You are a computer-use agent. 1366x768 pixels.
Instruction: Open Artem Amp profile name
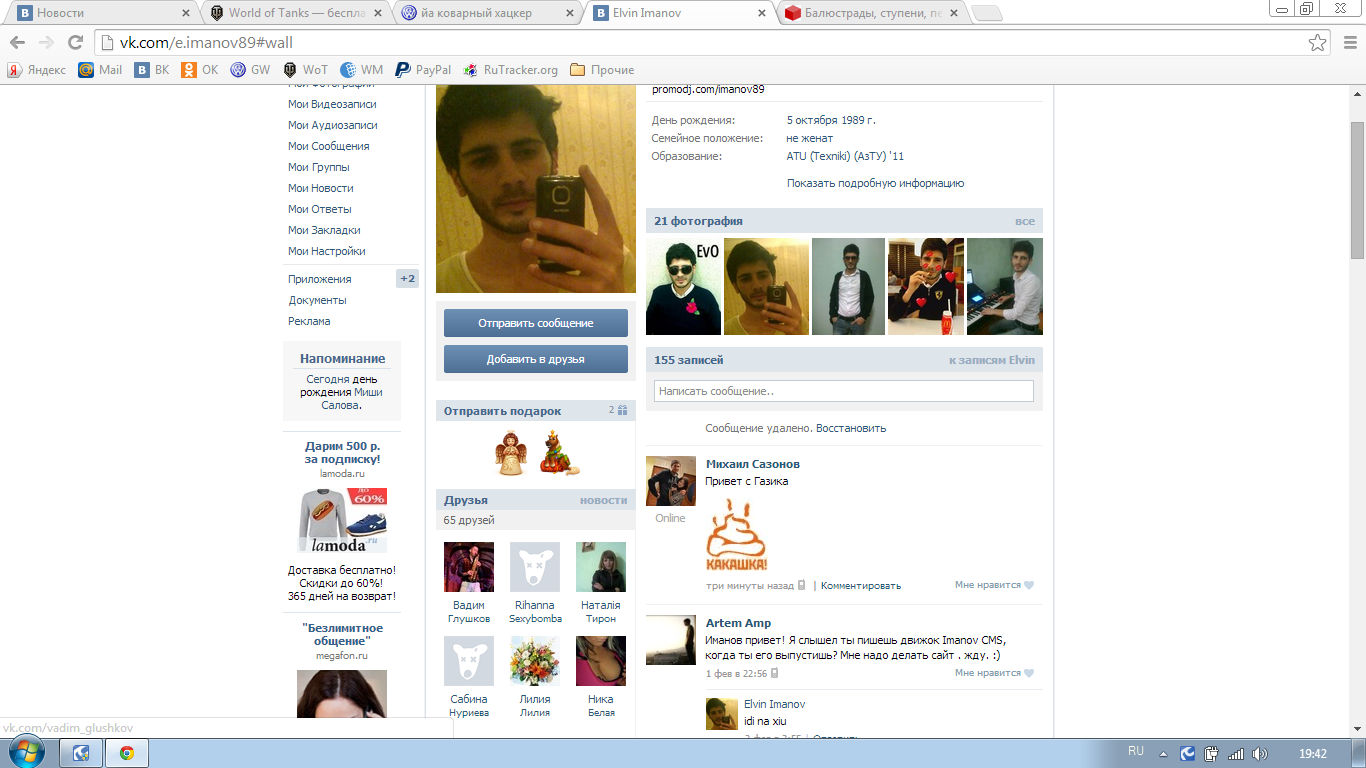[738, 623]
